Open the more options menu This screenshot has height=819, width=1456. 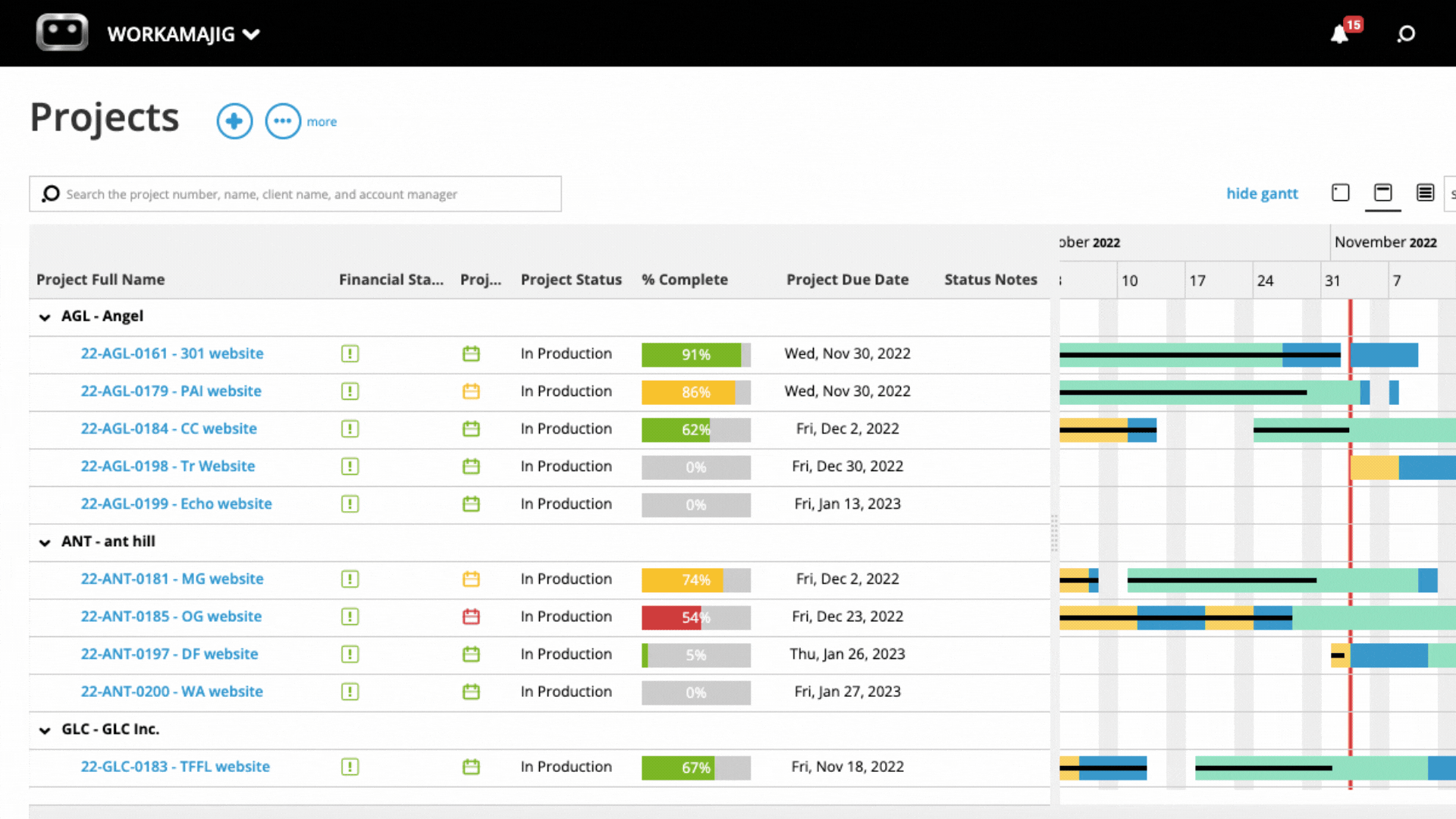[284, 121]
